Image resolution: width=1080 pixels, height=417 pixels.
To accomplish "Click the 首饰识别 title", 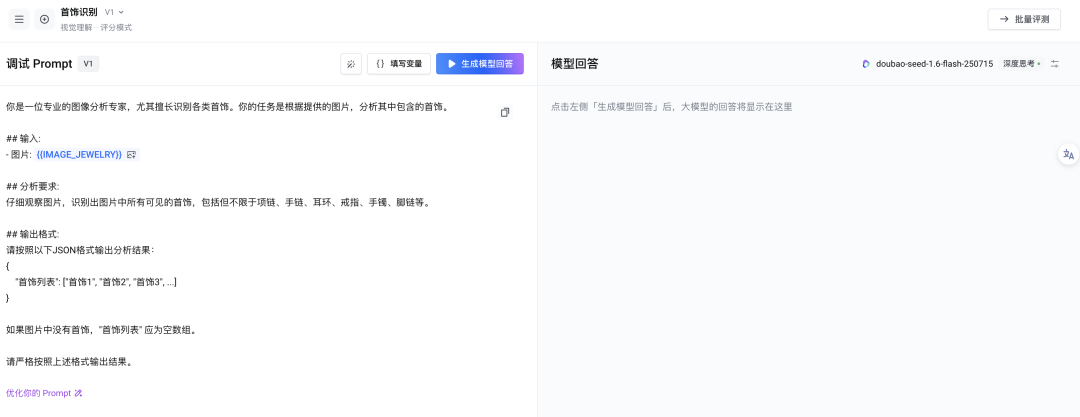I will [79, 12].
